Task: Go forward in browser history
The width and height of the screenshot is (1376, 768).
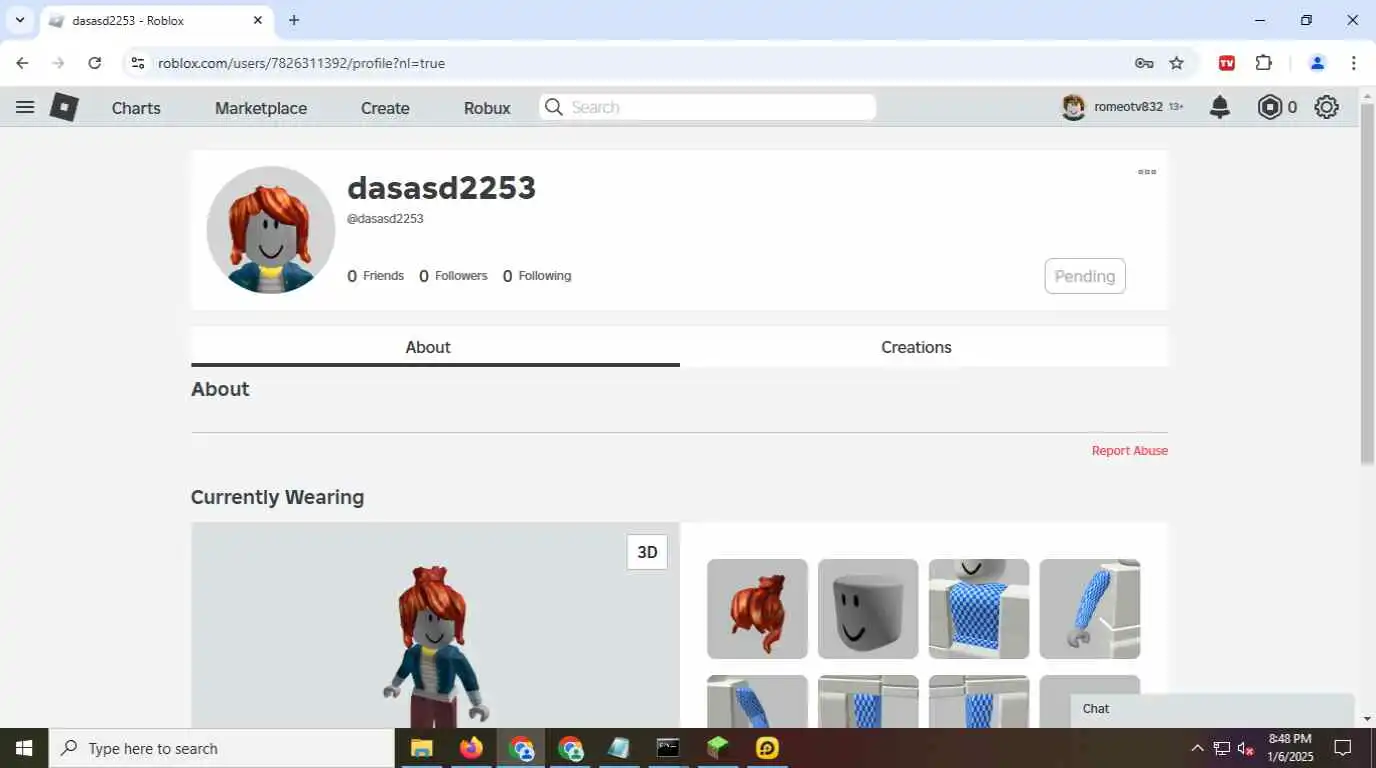Action: click(58, 63)
